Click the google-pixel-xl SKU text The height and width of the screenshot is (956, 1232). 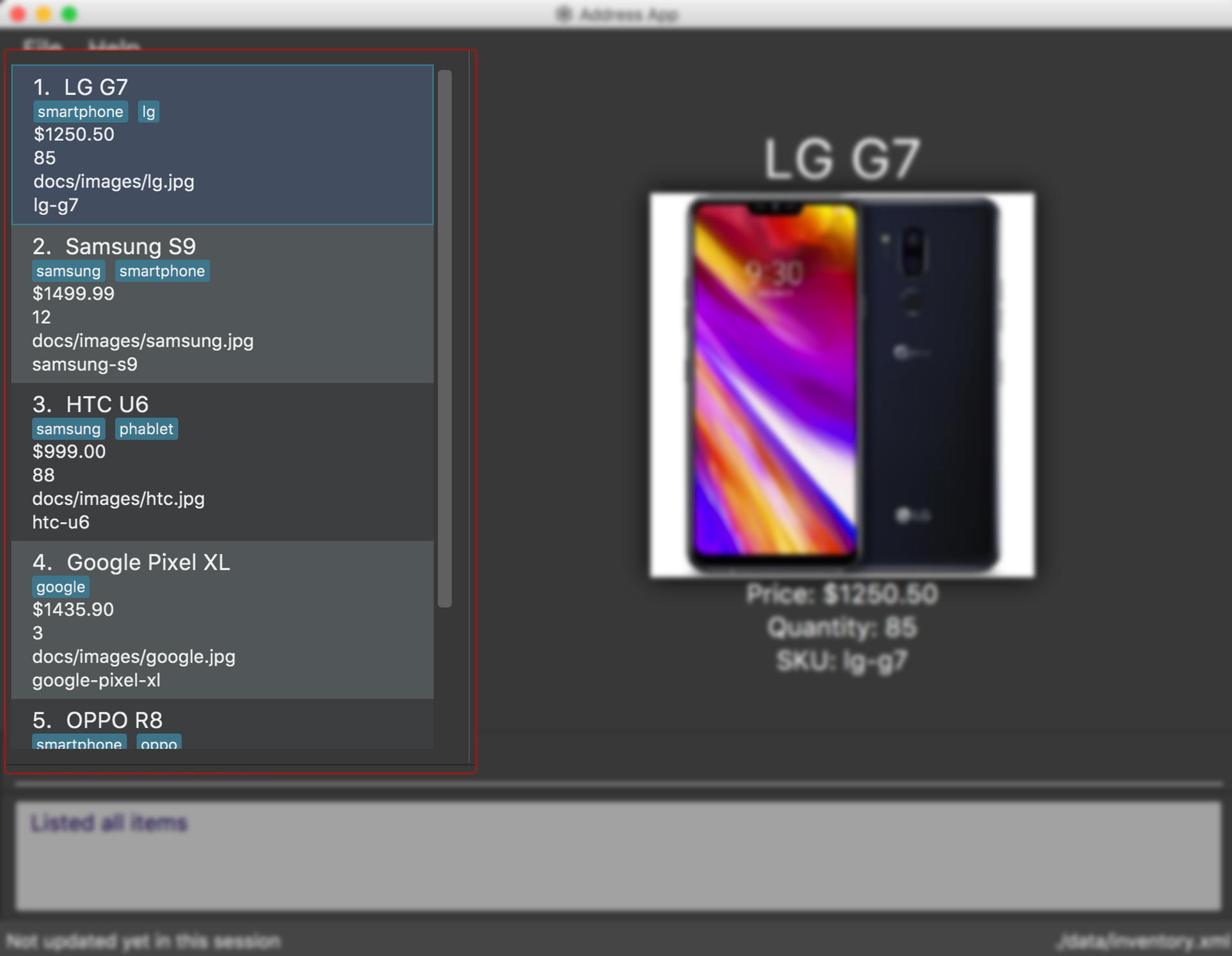coord(97,681)
